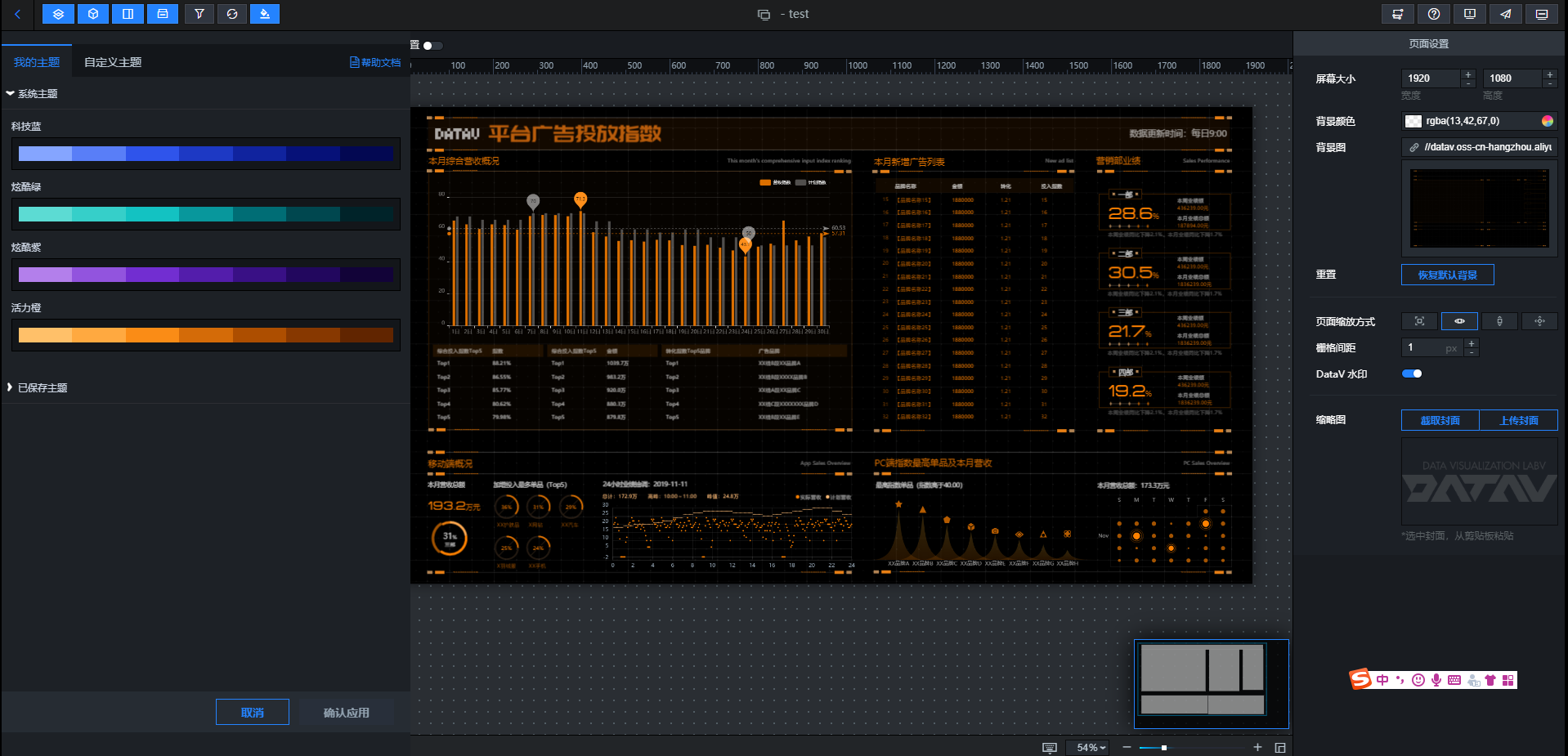The image size is (1568, 756).
Task: Toggle the minimap icon at bottom right
Action: tap(1280, 747)
